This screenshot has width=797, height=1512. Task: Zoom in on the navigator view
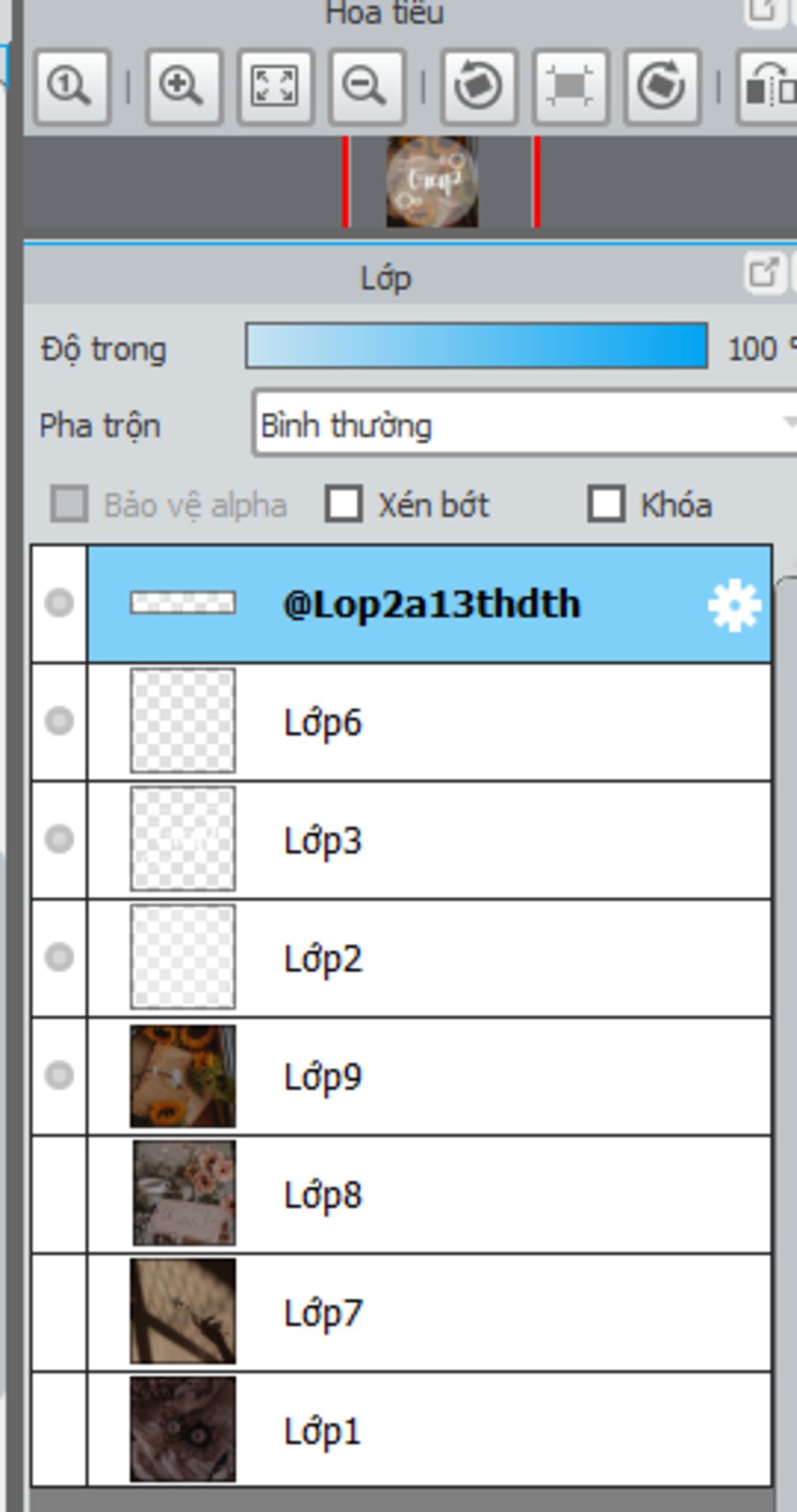(x=184, y=86)
